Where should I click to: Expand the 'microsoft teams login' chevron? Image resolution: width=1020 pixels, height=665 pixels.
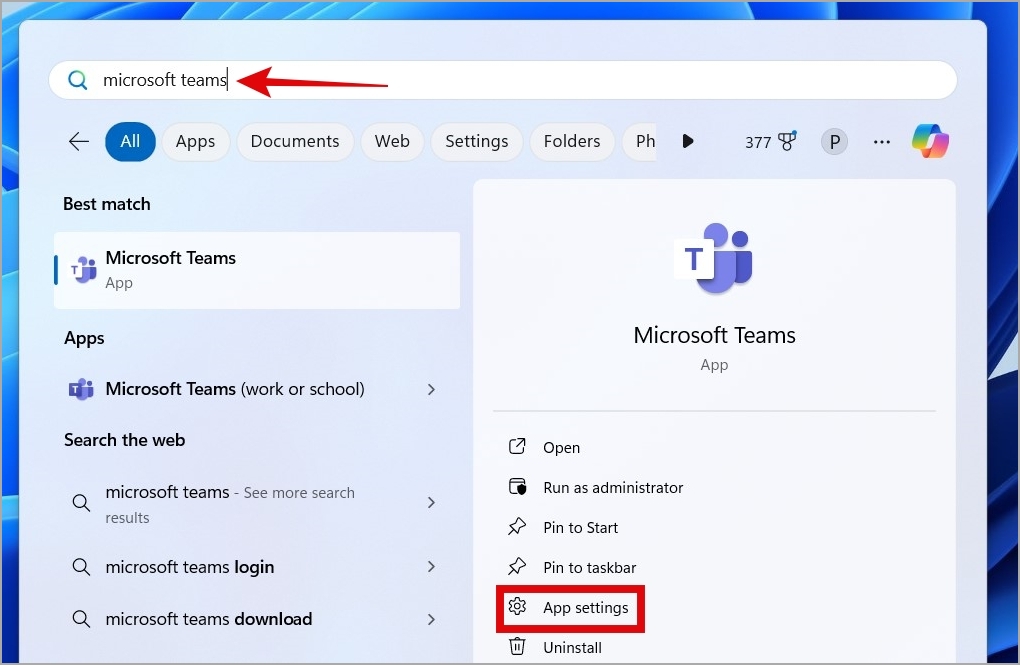[431, 567]
